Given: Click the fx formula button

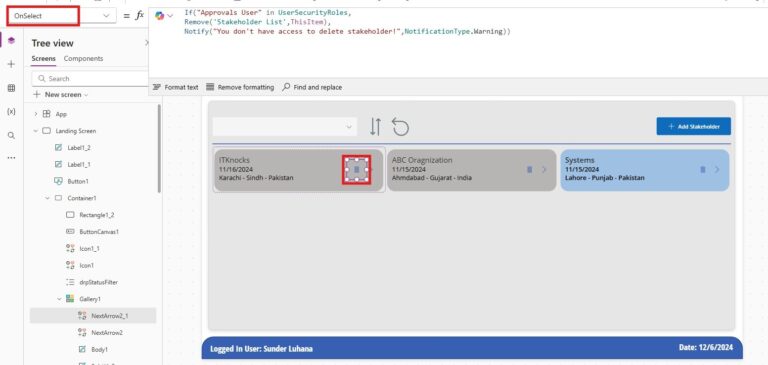Looking at the screenshot, I should 140,16.
